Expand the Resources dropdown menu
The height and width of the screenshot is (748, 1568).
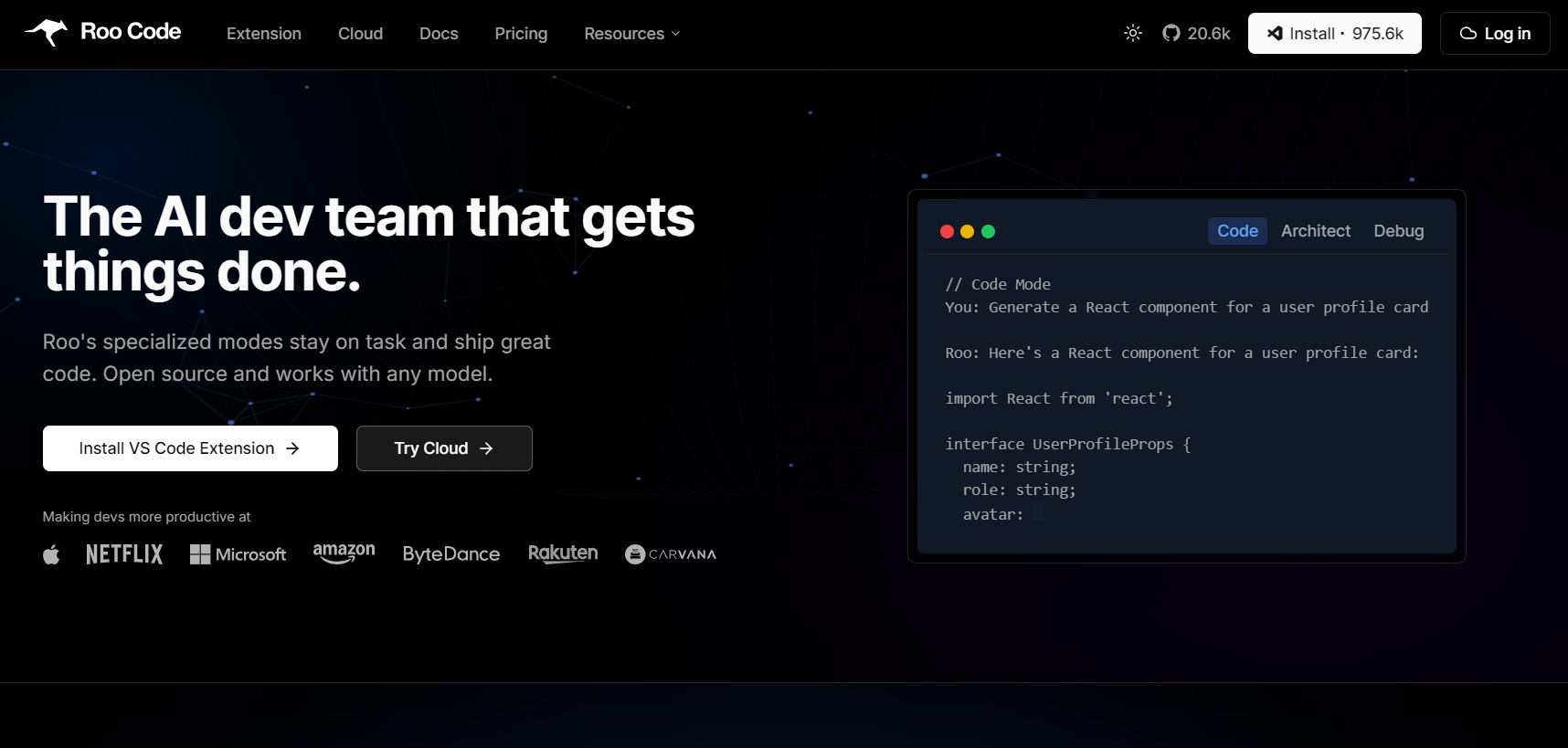tap(632, 34)
